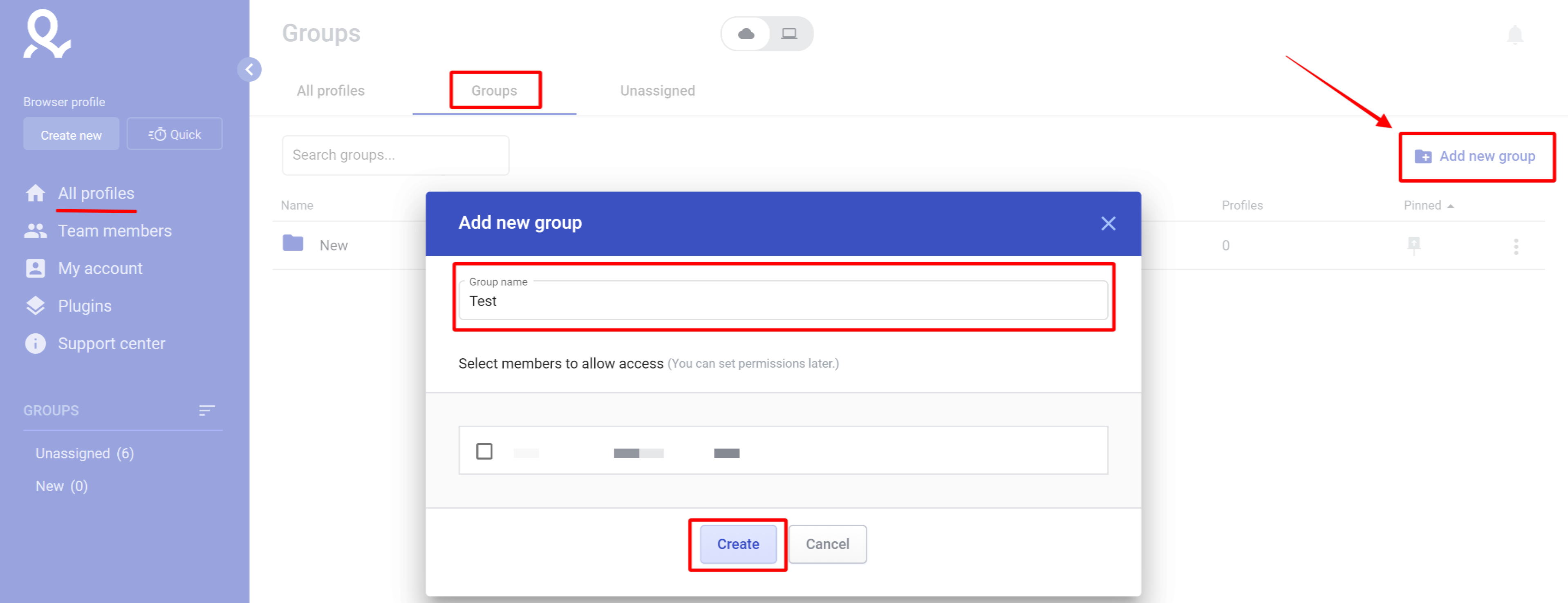Switch to local mode with the laptop icon
The width and height of the screenshot is (1568, 603).
pyautogui.click(x=789, y=33)
